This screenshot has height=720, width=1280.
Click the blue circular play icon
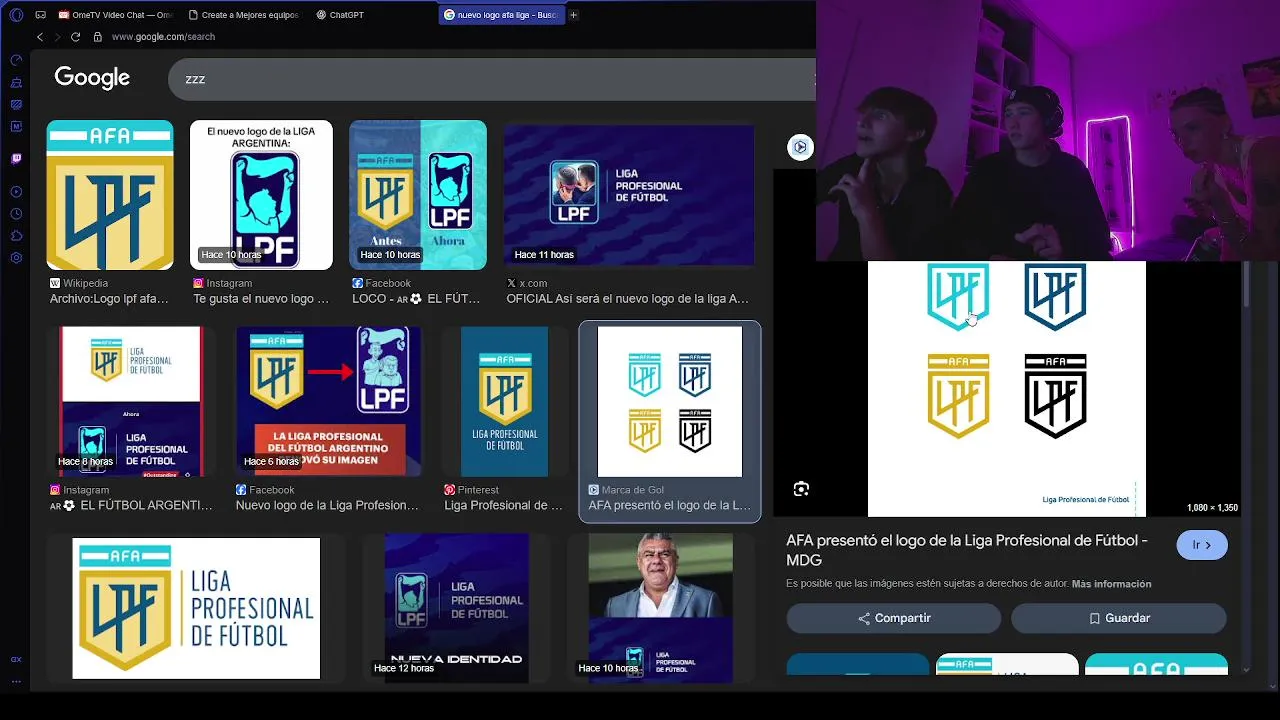click(800, 147)
